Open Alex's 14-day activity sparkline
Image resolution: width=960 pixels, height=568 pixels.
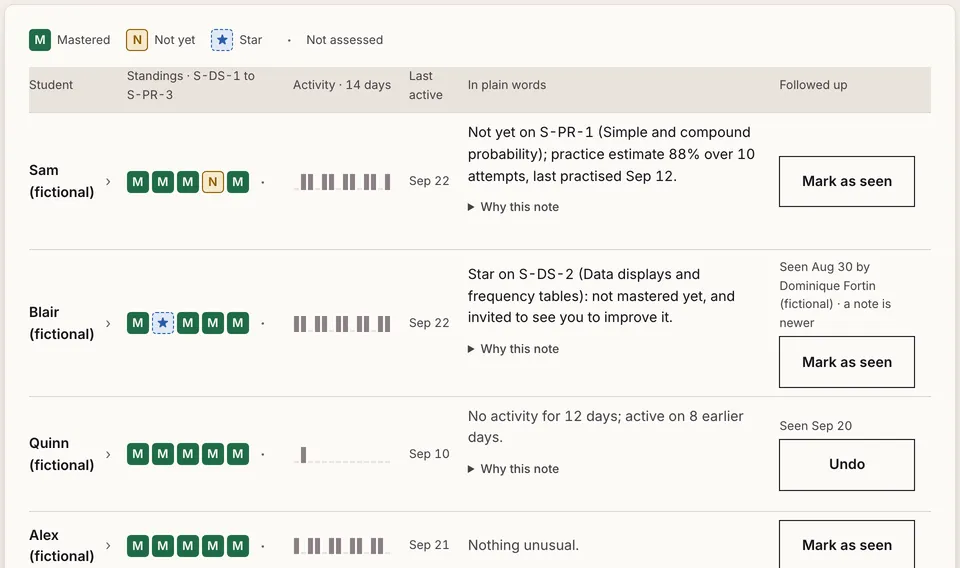pyautogui.click(x=342, y=546)
